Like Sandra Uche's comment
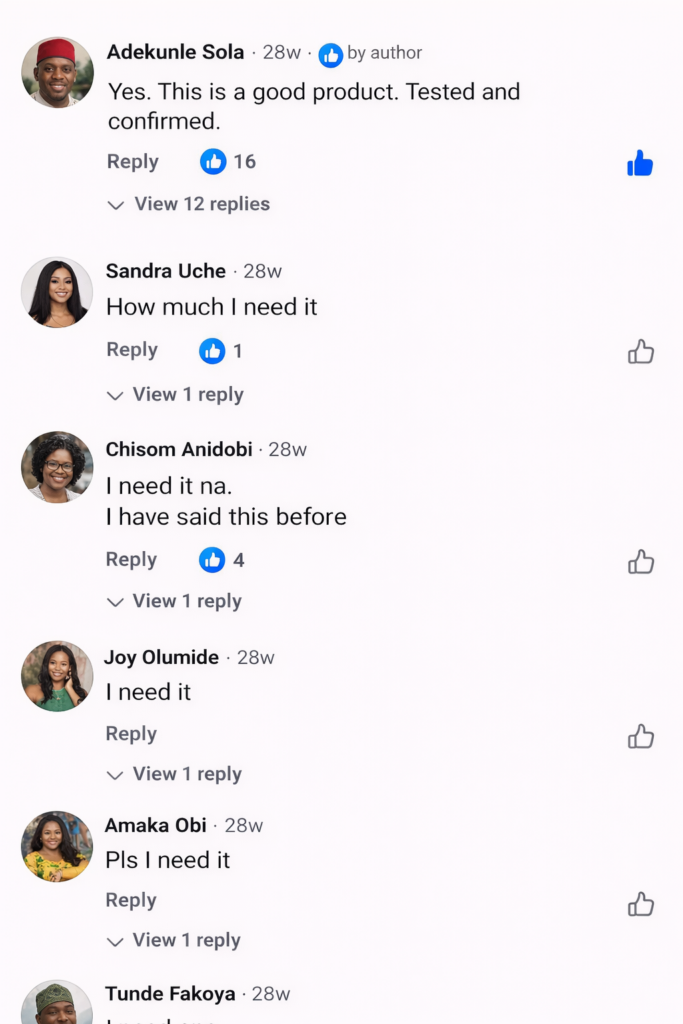Viewport: 683px width, 1024px height. pyautogui.click(x=640, y=352)
